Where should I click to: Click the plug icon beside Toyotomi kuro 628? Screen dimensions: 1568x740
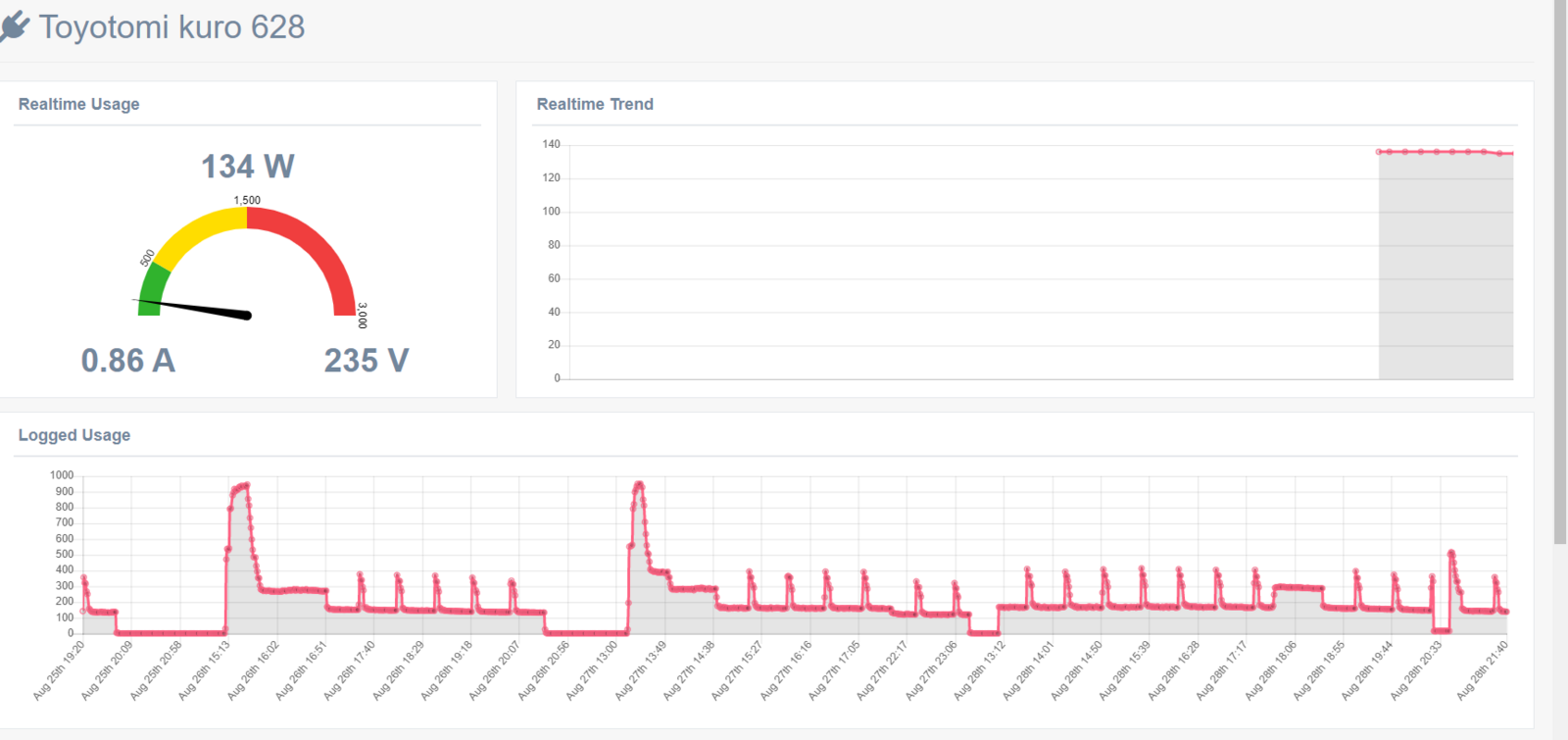pyautogui.click(x=14, y=27)
